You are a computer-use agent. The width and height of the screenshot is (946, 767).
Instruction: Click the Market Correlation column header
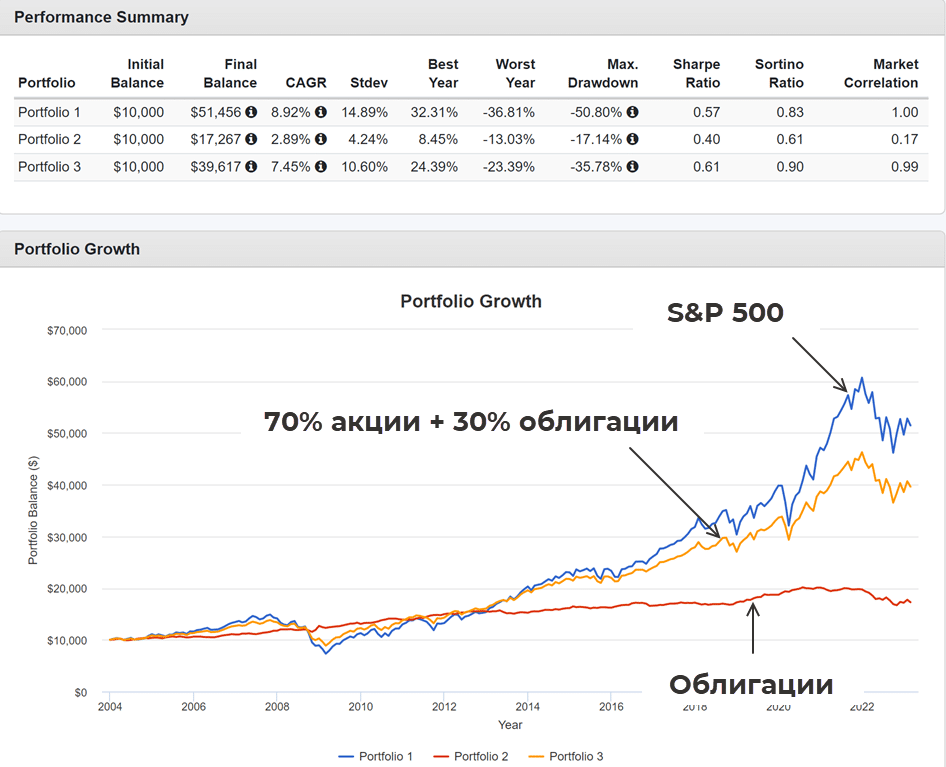coord(880,74)
